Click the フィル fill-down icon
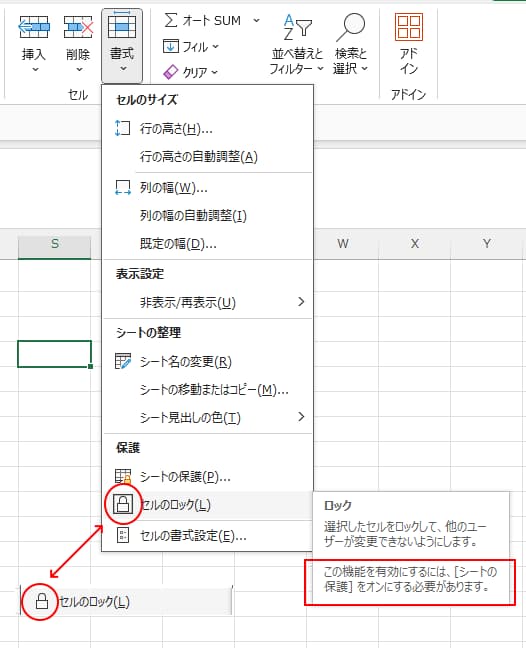This screenshot has width=526, height=648. click(x=171, y=46)
